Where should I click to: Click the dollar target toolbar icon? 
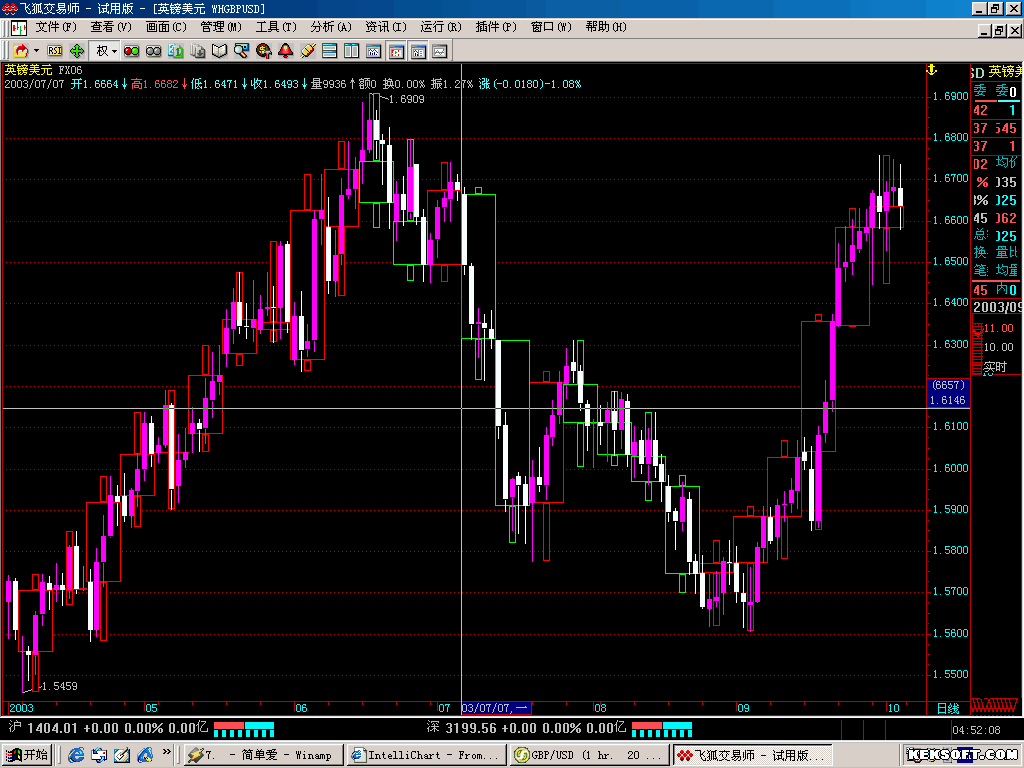pos(264,51)
